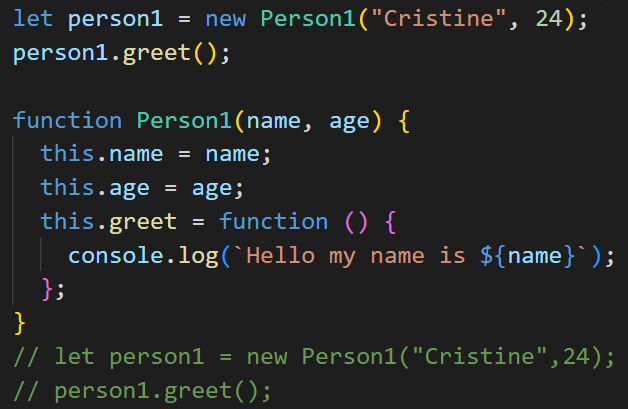Click the pink closing brace of greet function

point(47,289)
